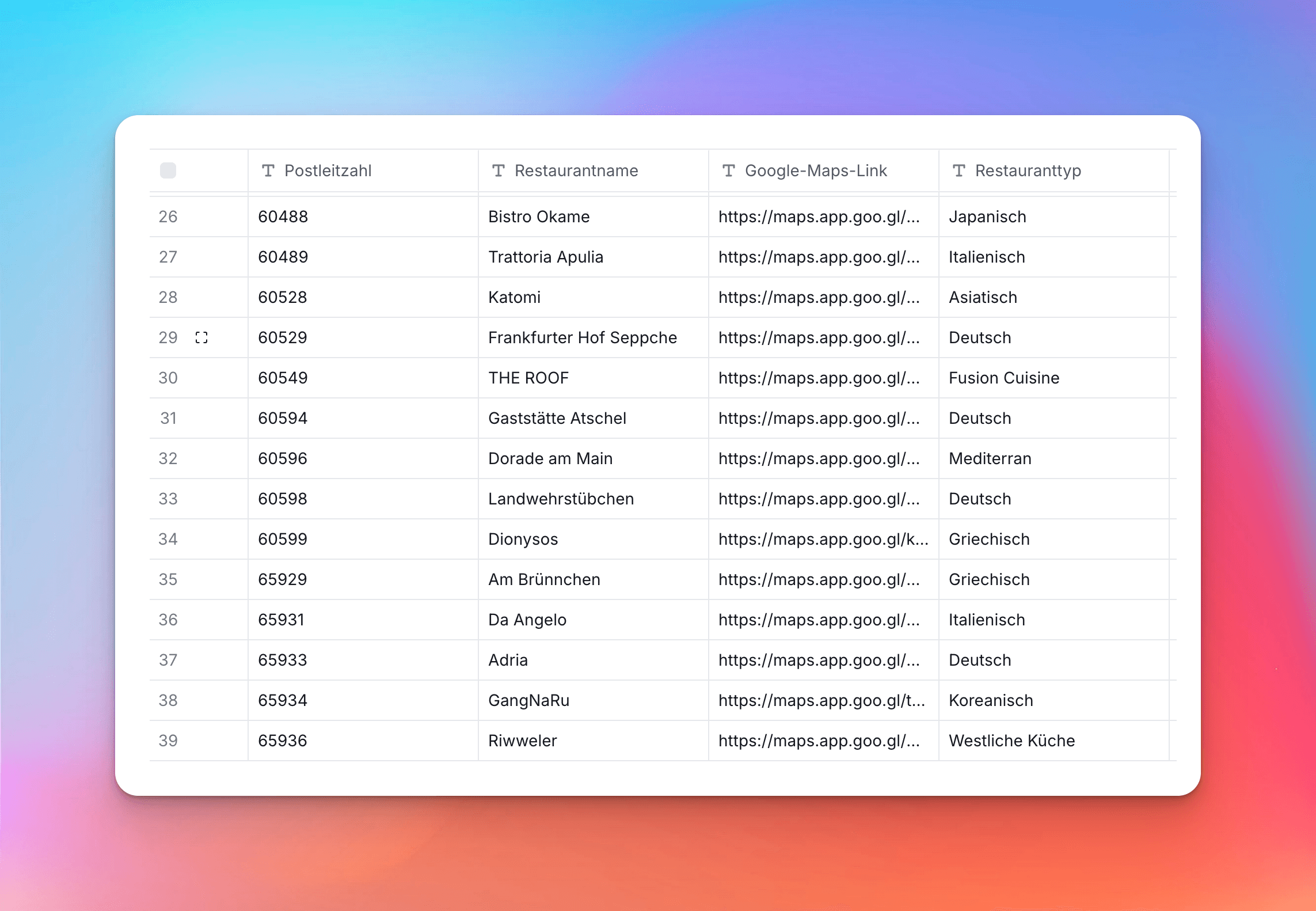Select the Restaurantname column header

594,170
